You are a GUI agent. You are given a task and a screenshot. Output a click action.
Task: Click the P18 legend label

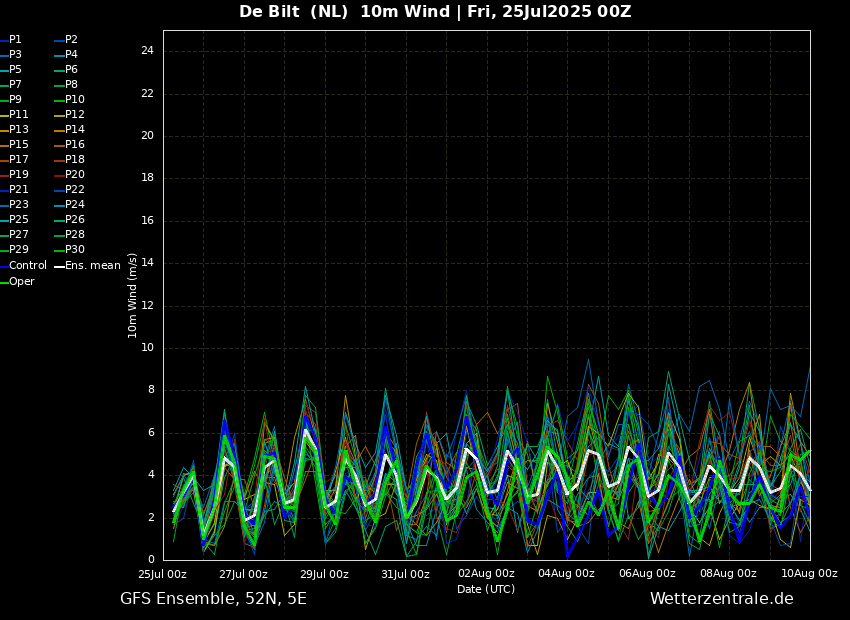[75, 160]
